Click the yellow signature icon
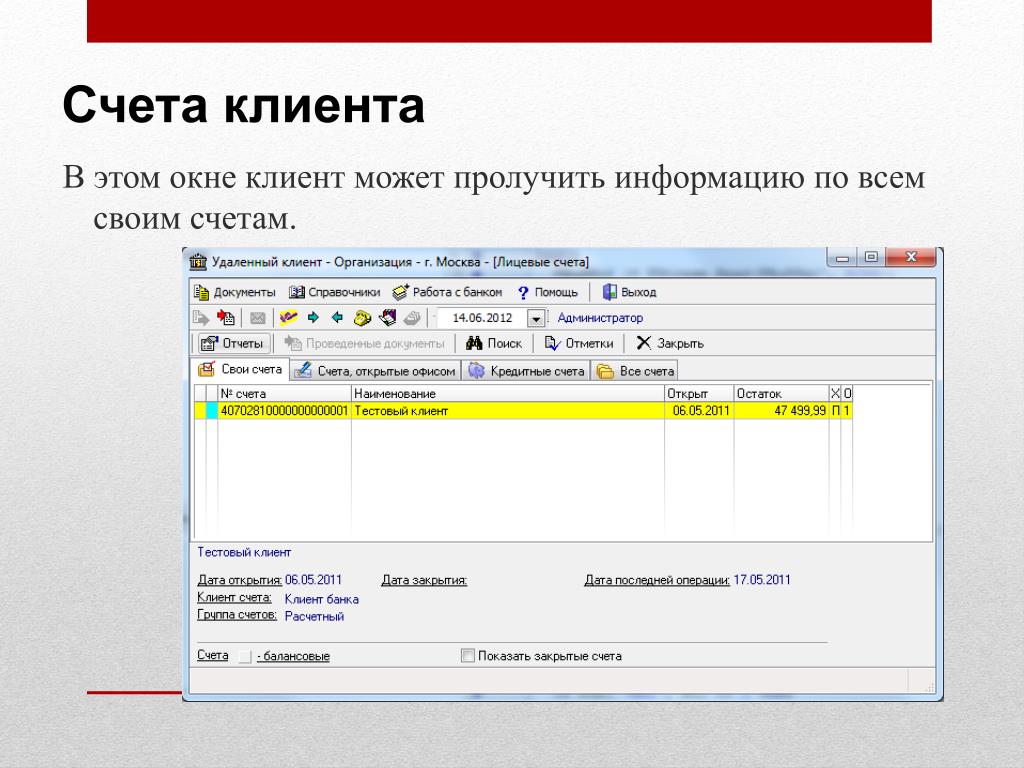1024x768 pixels. pos(288,318)
